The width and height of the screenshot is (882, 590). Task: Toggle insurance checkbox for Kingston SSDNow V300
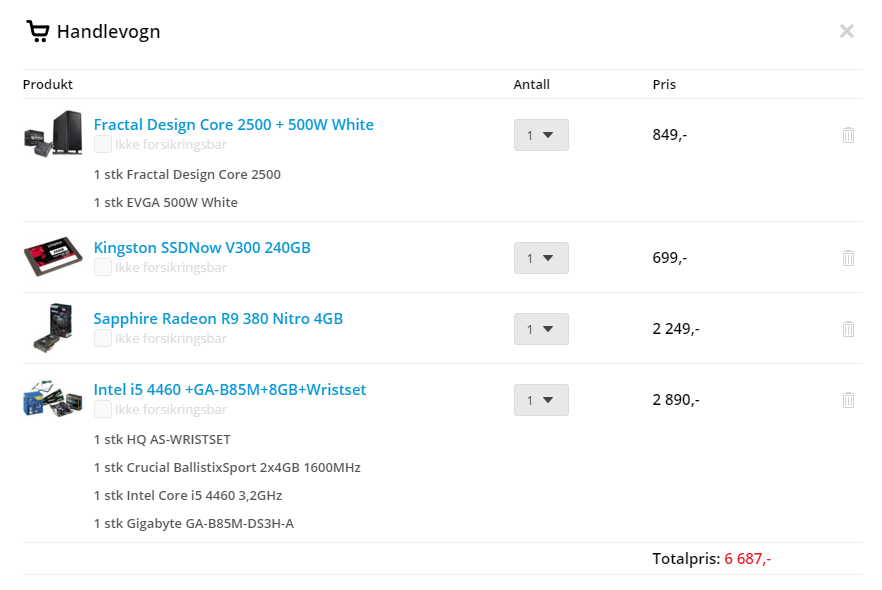pos(102,267)
